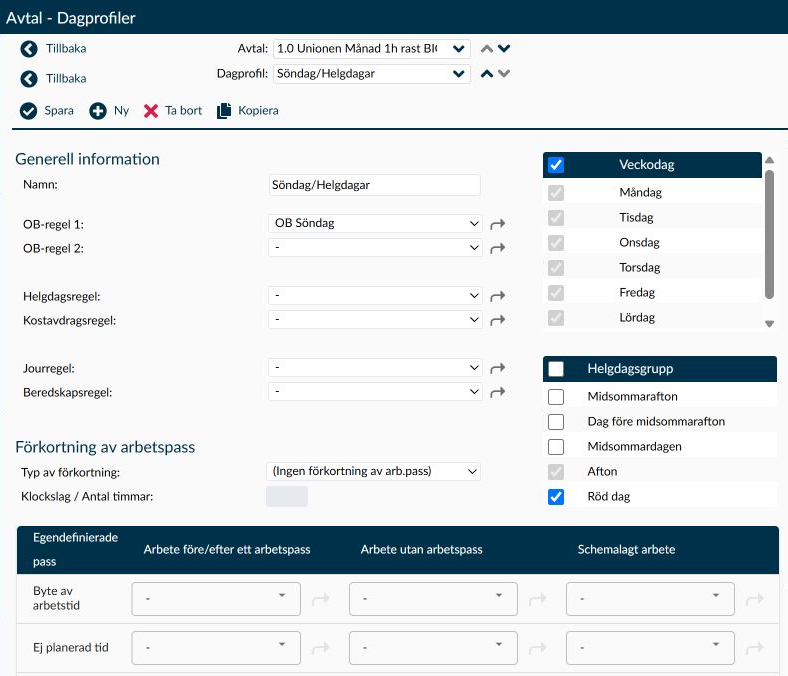This screenshot has height=676, width=788.
Task: Open the Typ av förkortning dropdown
Action: click(x=373, y=471)
